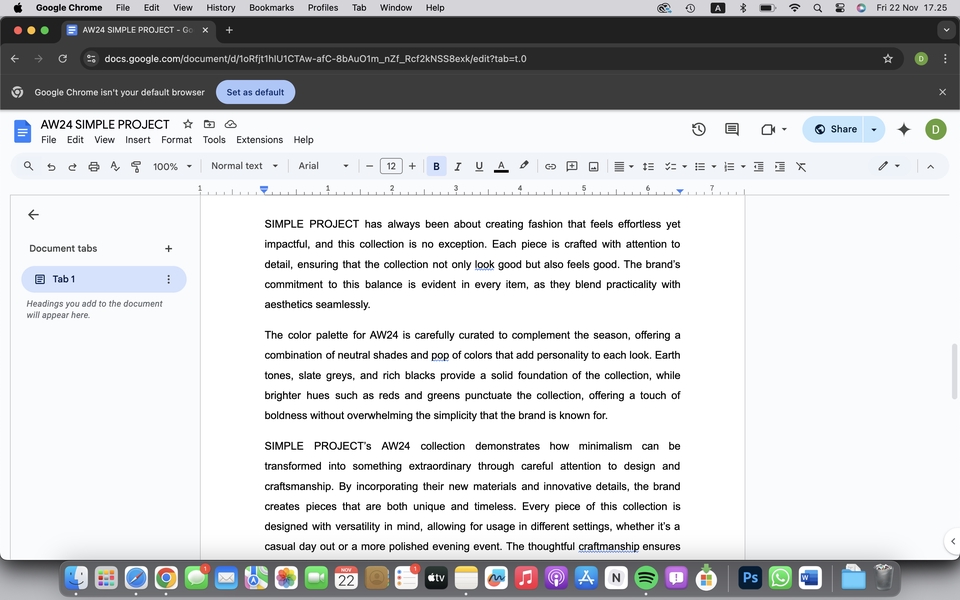Open version history
The height and width of the screenshot is (600, 960).
[698, 129]
